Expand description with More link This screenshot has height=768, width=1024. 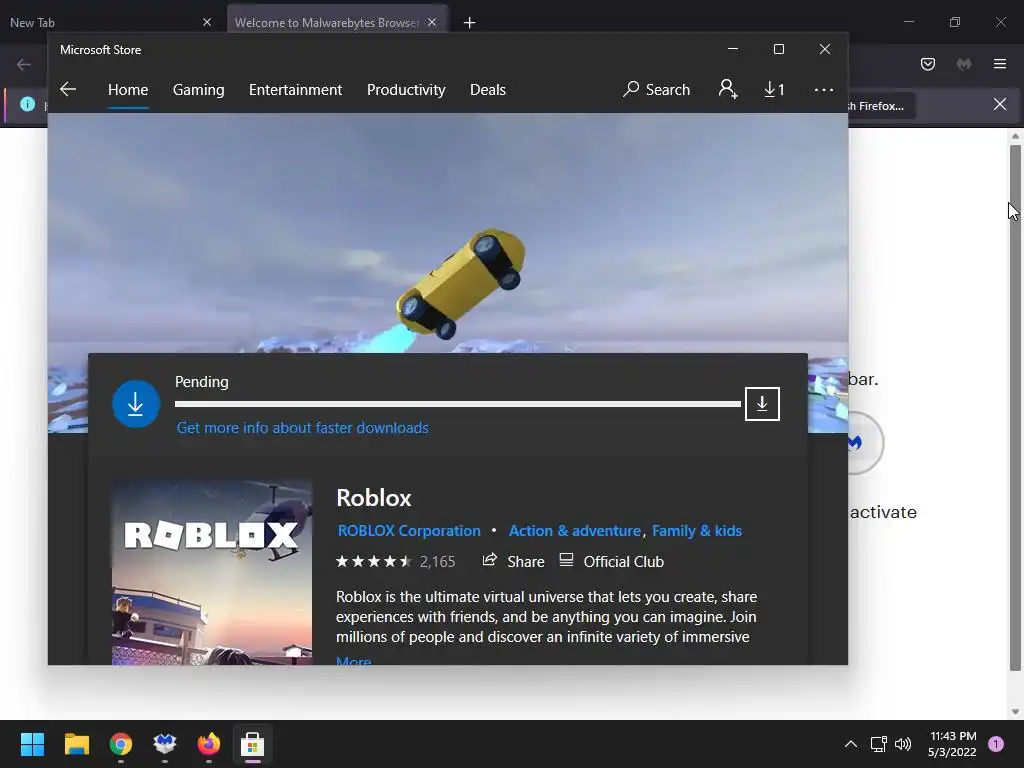tap(353, 661)
